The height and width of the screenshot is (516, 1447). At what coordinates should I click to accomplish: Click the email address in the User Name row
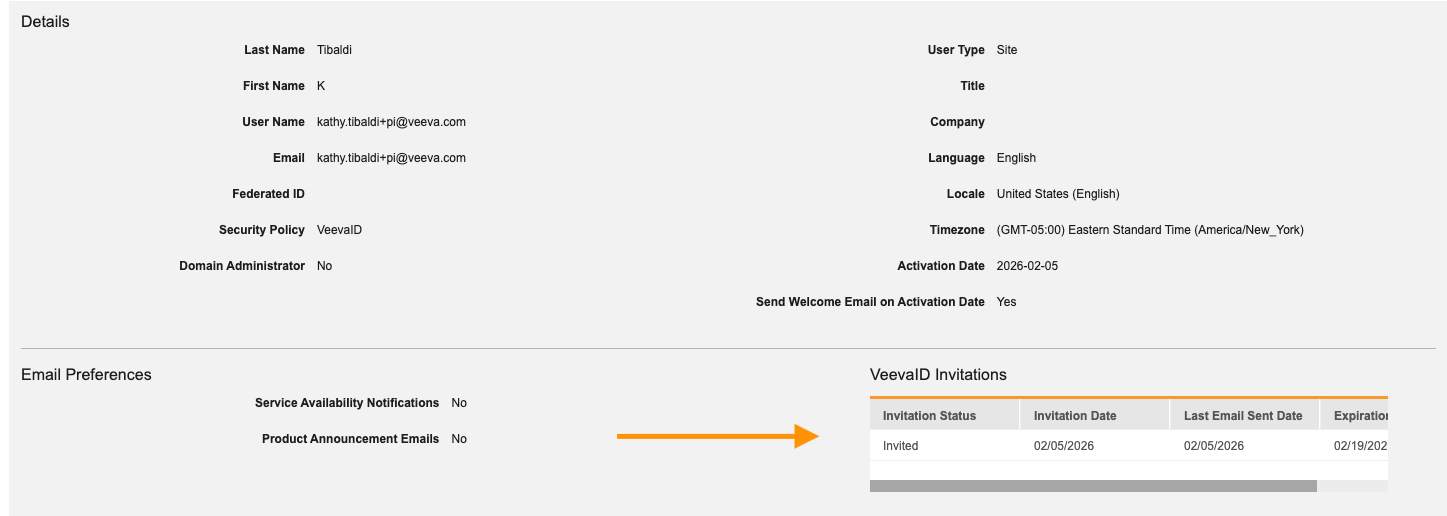coord(391,122)
